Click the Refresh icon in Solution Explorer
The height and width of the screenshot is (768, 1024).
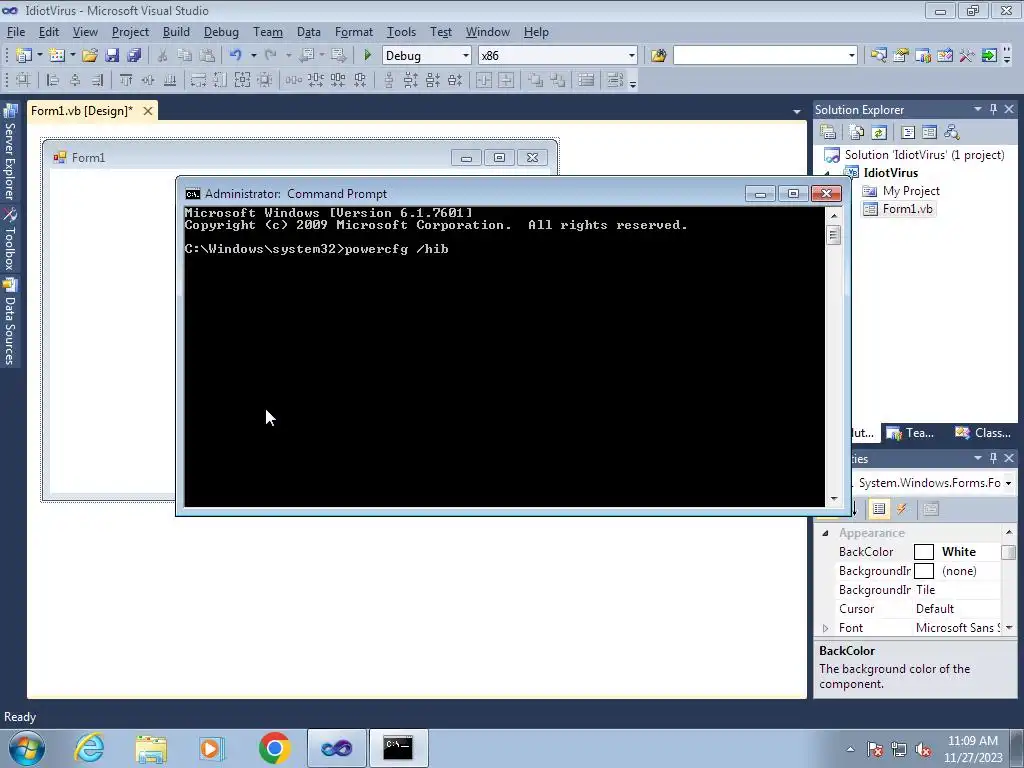[879, 133]
